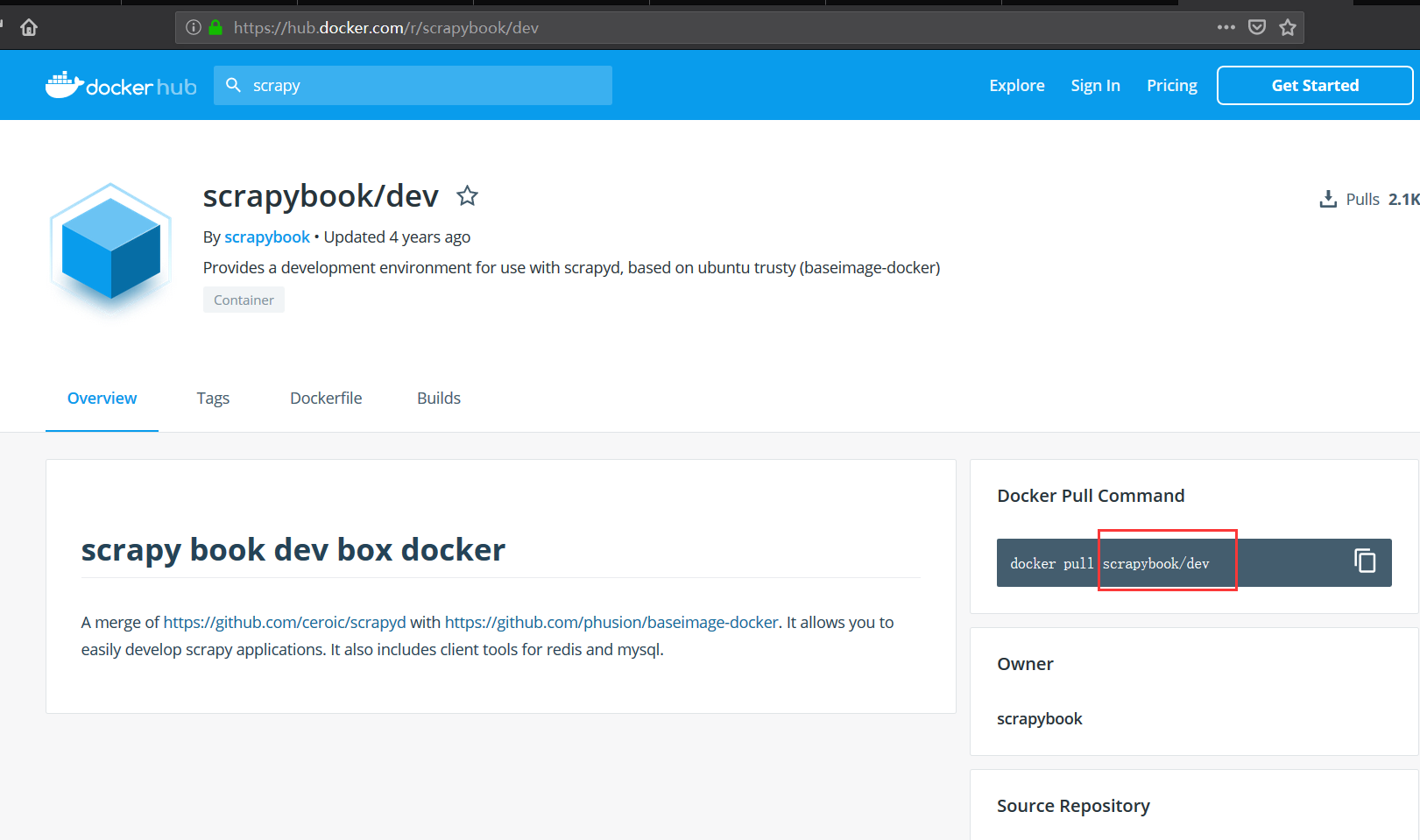
Task: Click the Docker Pull Command heading
Action: click(1091, 496)
